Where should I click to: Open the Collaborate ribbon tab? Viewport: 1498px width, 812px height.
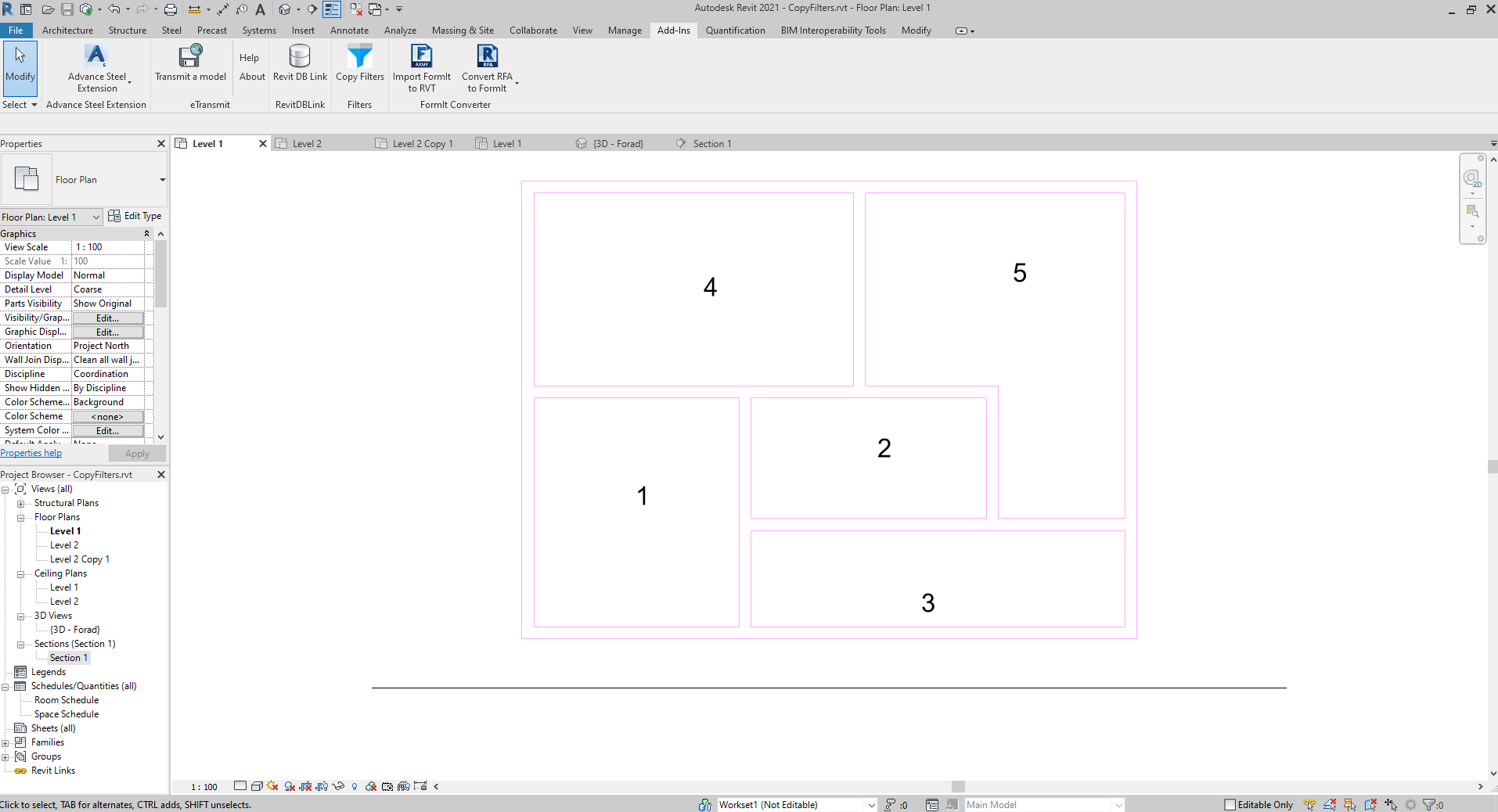tap(533, 31)
